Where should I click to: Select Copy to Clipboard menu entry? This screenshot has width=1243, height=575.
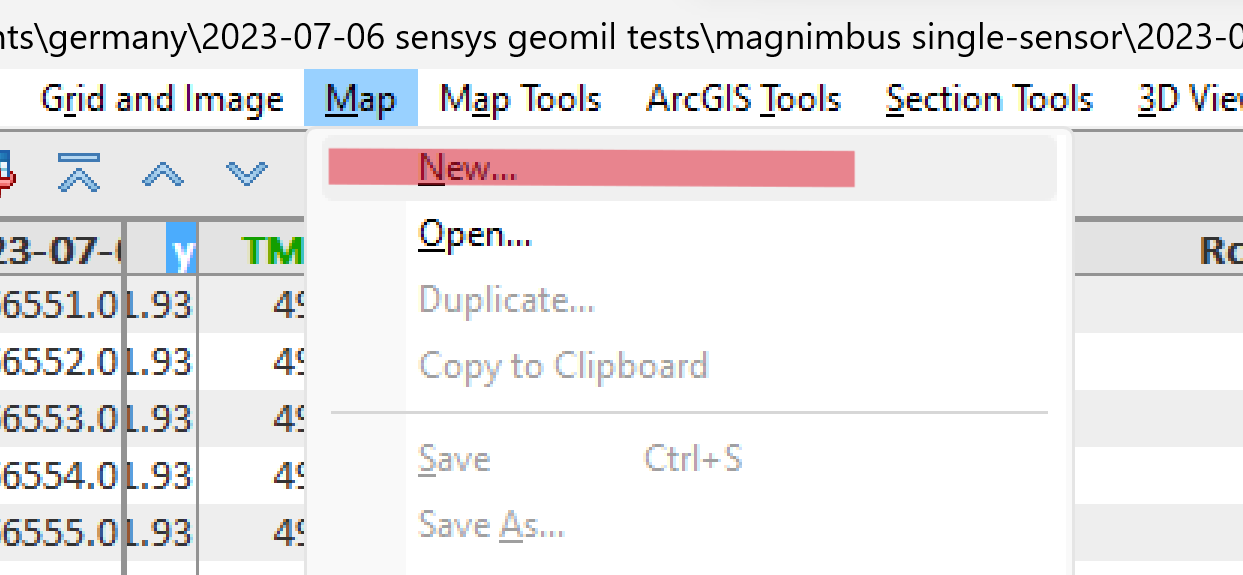pos(563,366)
